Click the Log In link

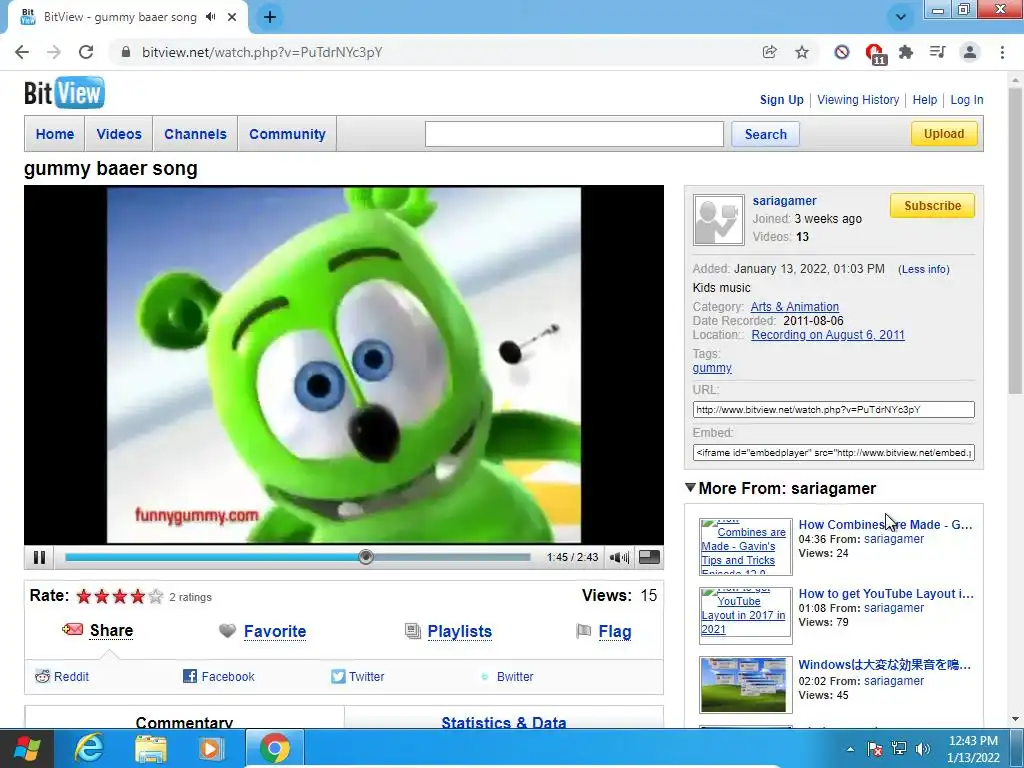pyautogui.click(x=967, y=100)
